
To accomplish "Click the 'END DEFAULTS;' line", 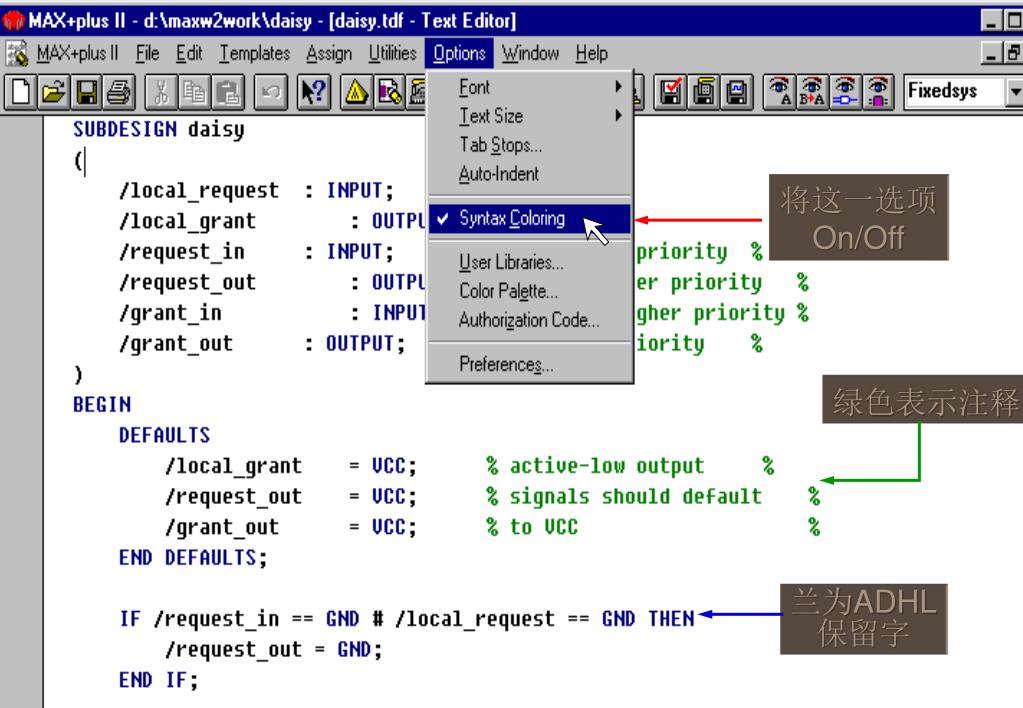I will point(193,558).
